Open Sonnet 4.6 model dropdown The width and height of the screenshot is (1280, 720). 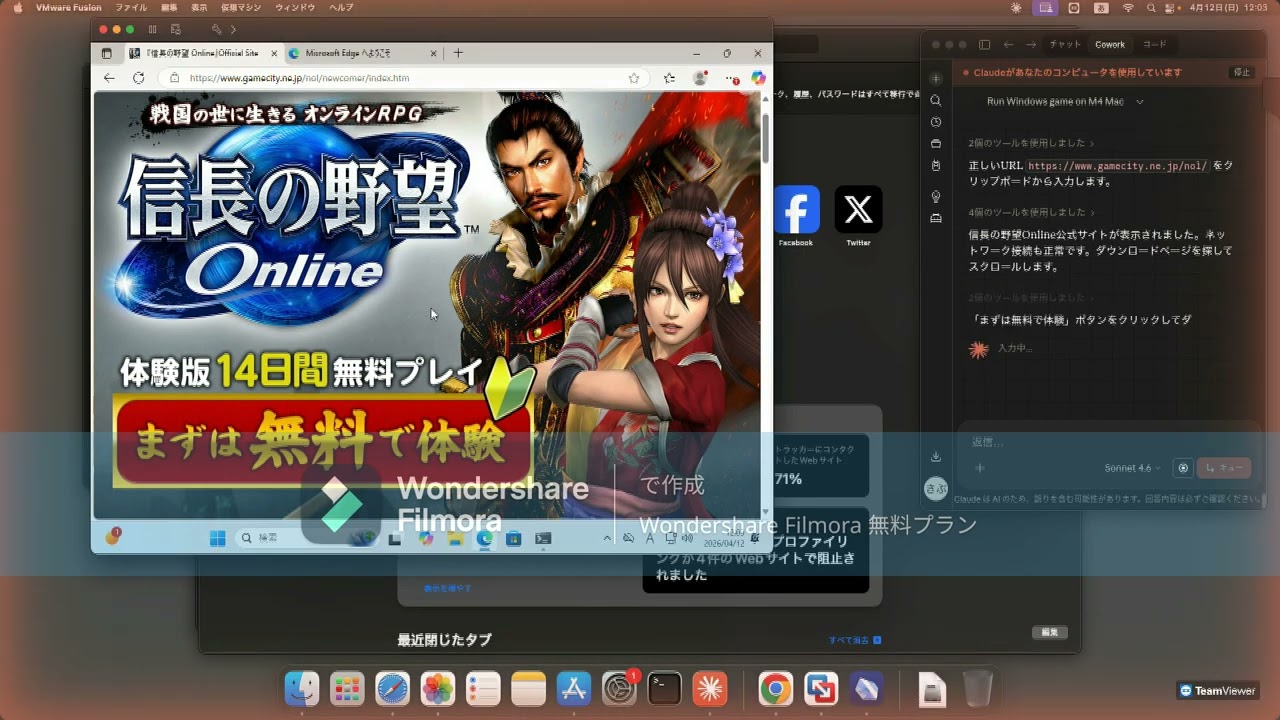1134,468
